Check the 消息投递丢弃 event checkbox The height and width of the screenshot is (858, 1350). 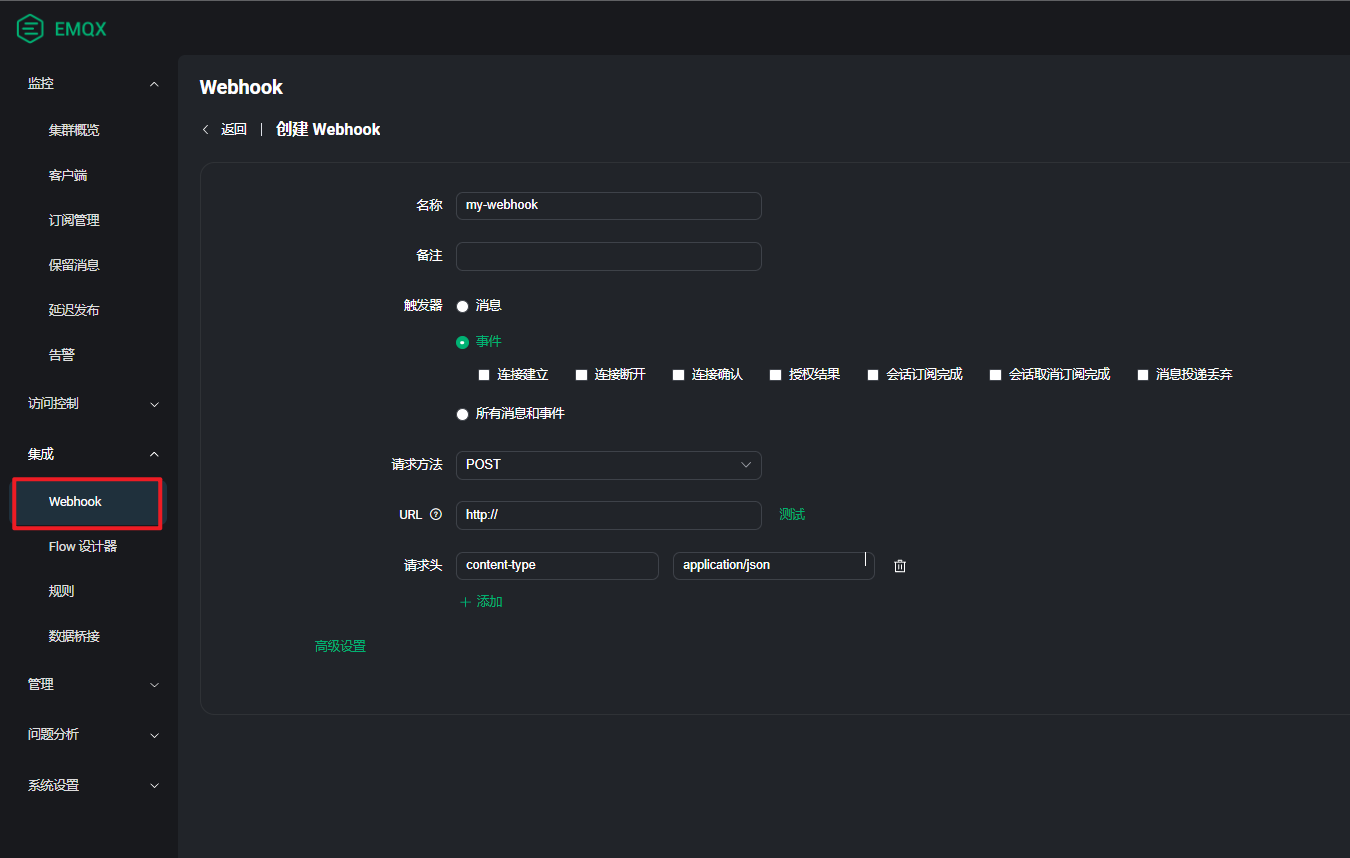pyautogui.click(x=1142, y=375)
